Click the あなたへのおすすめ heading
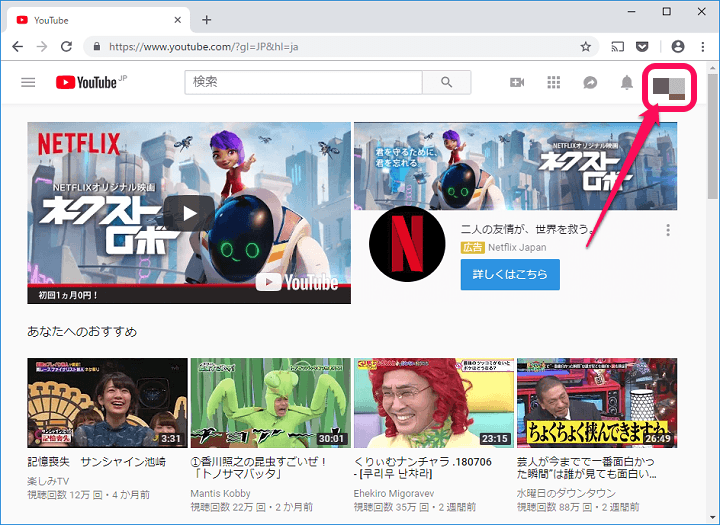720x525 pixels. click(82, 331)
